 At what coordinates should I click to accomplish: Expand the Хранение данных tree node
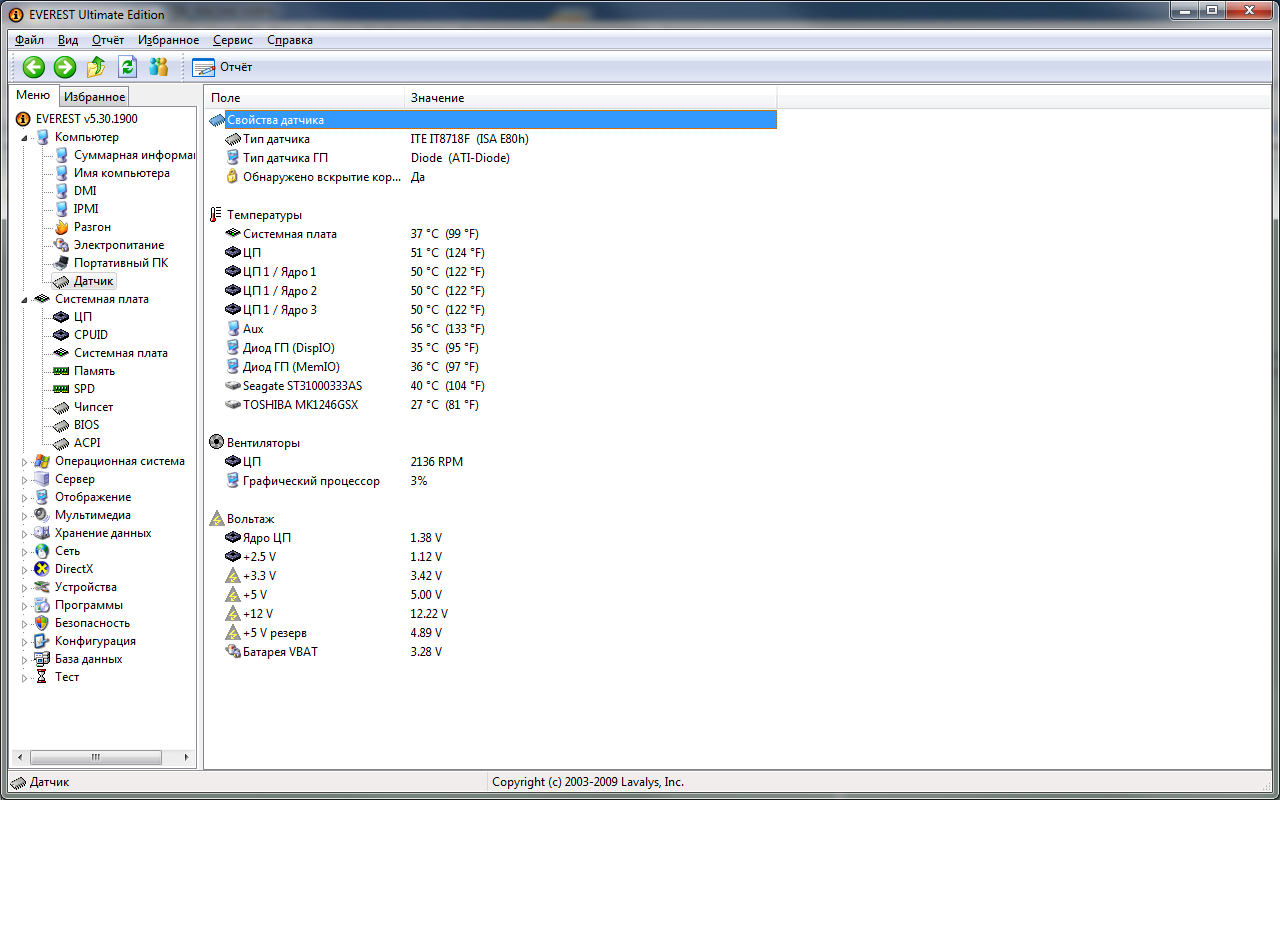pyautogui.click(x=25, y=534)
